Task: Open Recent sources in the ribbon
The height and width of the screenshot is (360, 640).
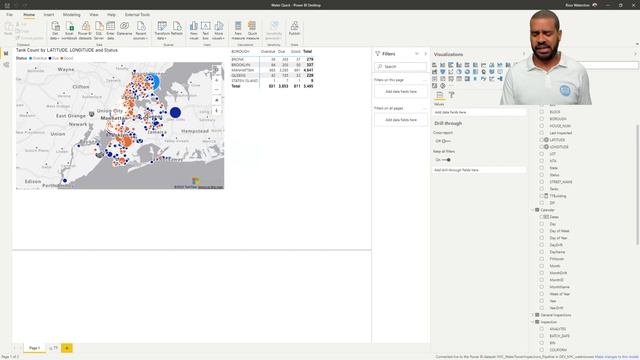Action: coord(140,31)
